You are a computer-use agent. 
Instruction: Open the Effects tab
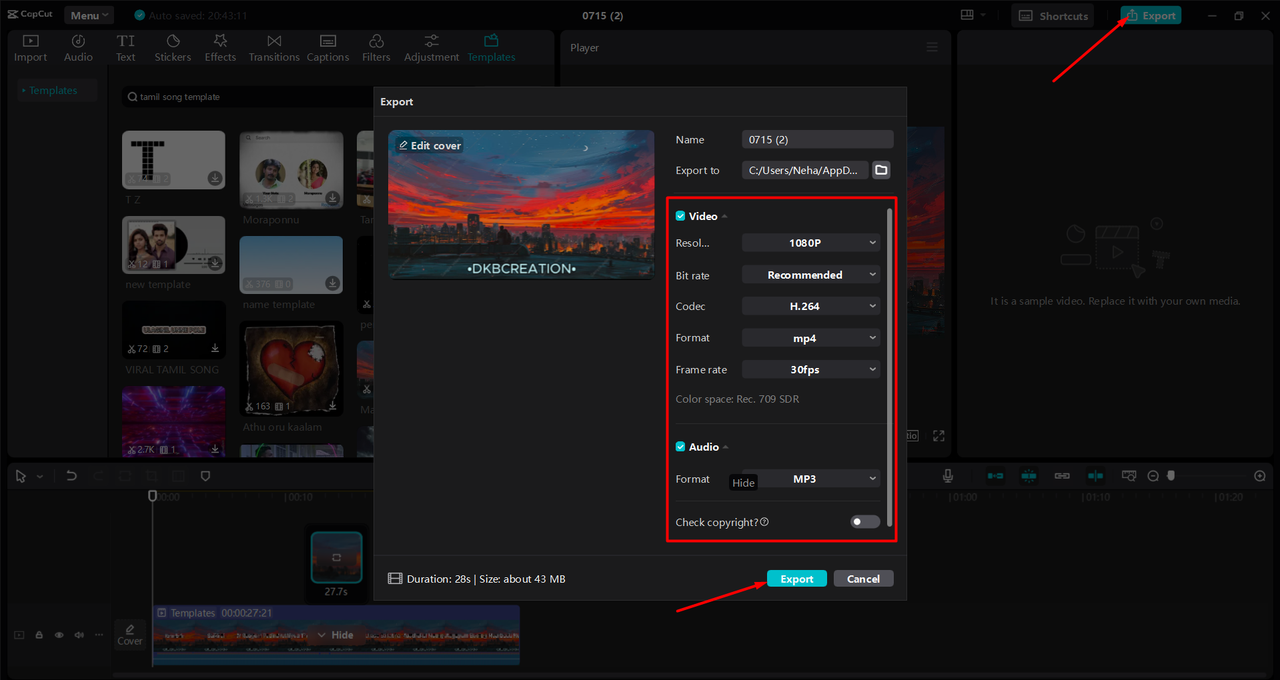220,48
